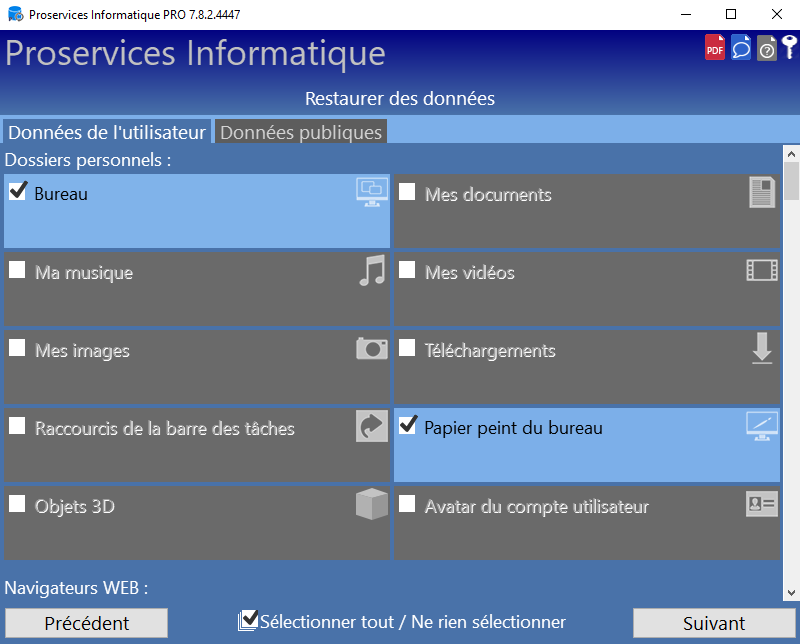Click the Papier peint monitor icon
The image size is (800, 644).
click(762, 426)
